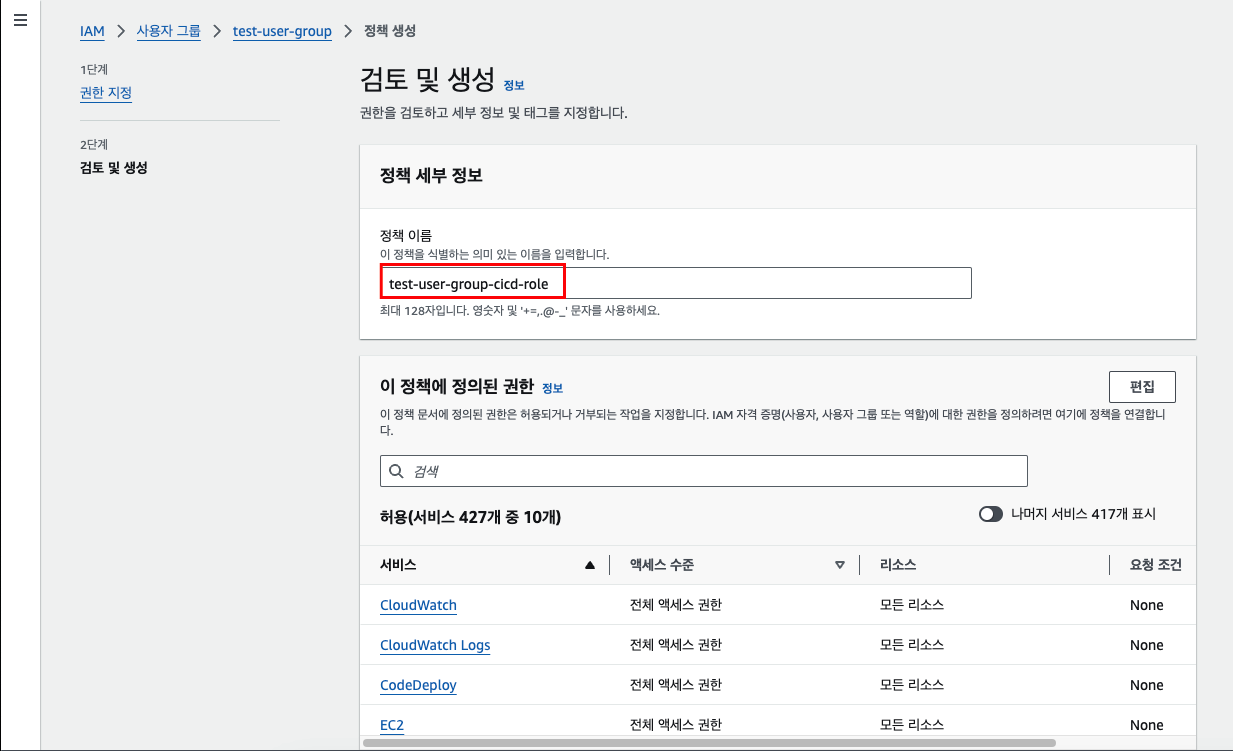The width and height of the screenshot is (1233, 751).
Task: Click the 리소스 column header
Action: (x=898, y=565)
